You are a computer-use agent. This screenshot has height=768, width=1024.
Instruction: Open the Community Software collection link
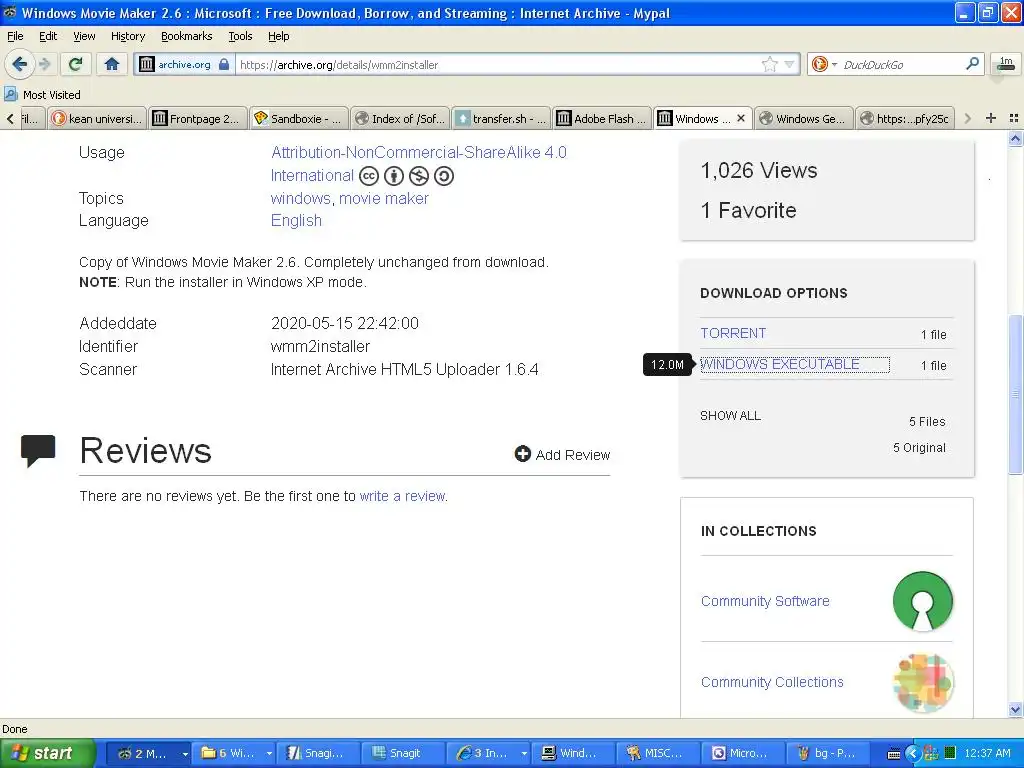[x=765, y=601]
